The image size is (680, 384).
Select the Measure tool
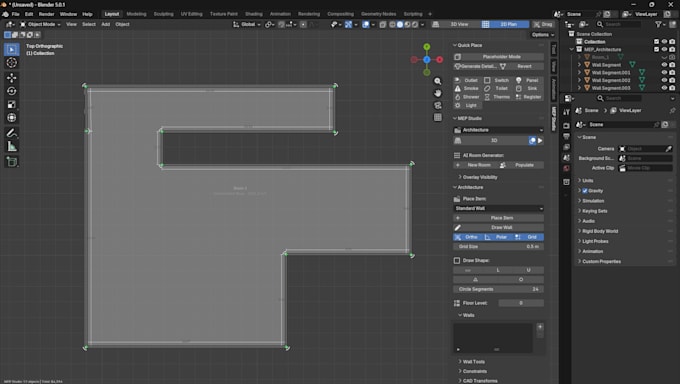click(12, 147)
